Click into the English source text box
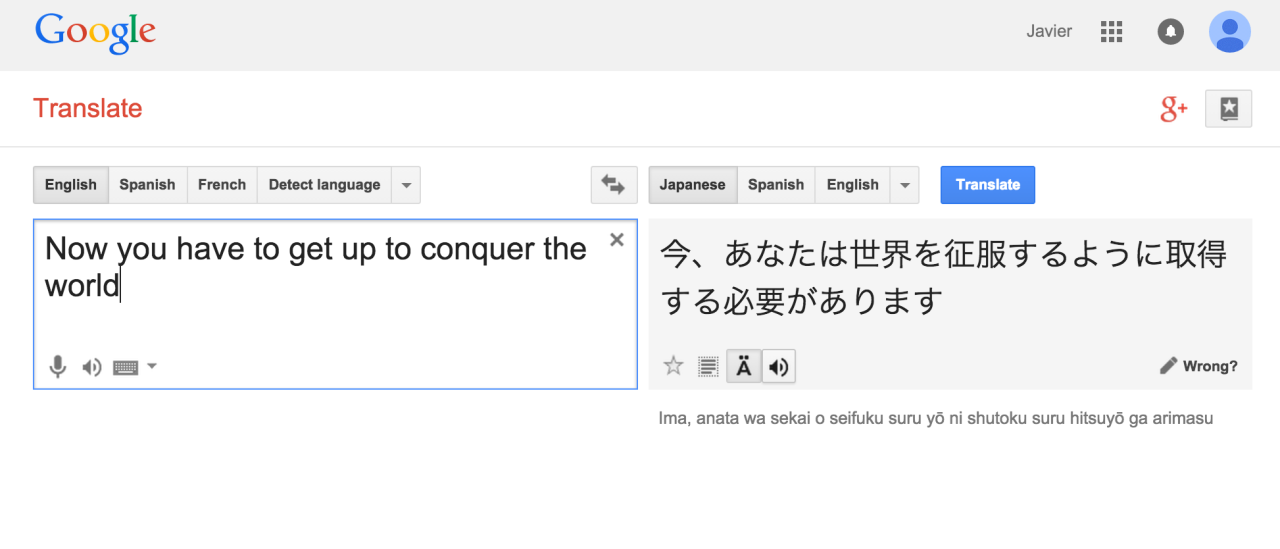1280x549 pixels. [330, 310]
